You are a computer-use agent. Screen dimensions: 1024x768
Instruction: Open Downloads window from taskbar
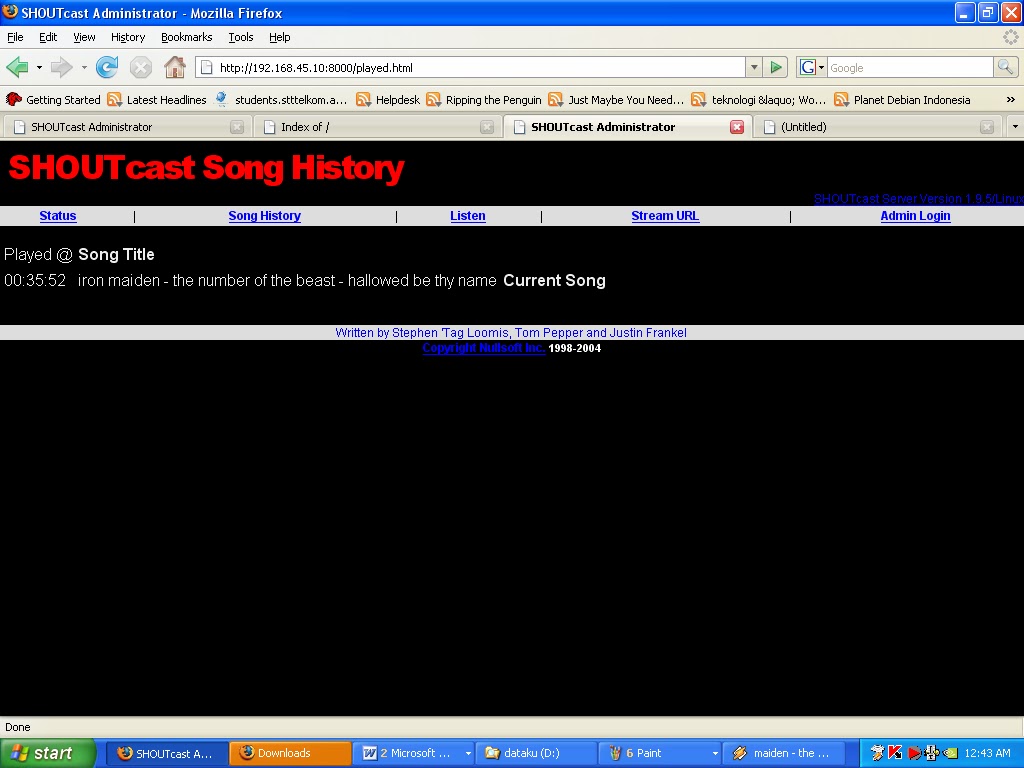point(290,753)
